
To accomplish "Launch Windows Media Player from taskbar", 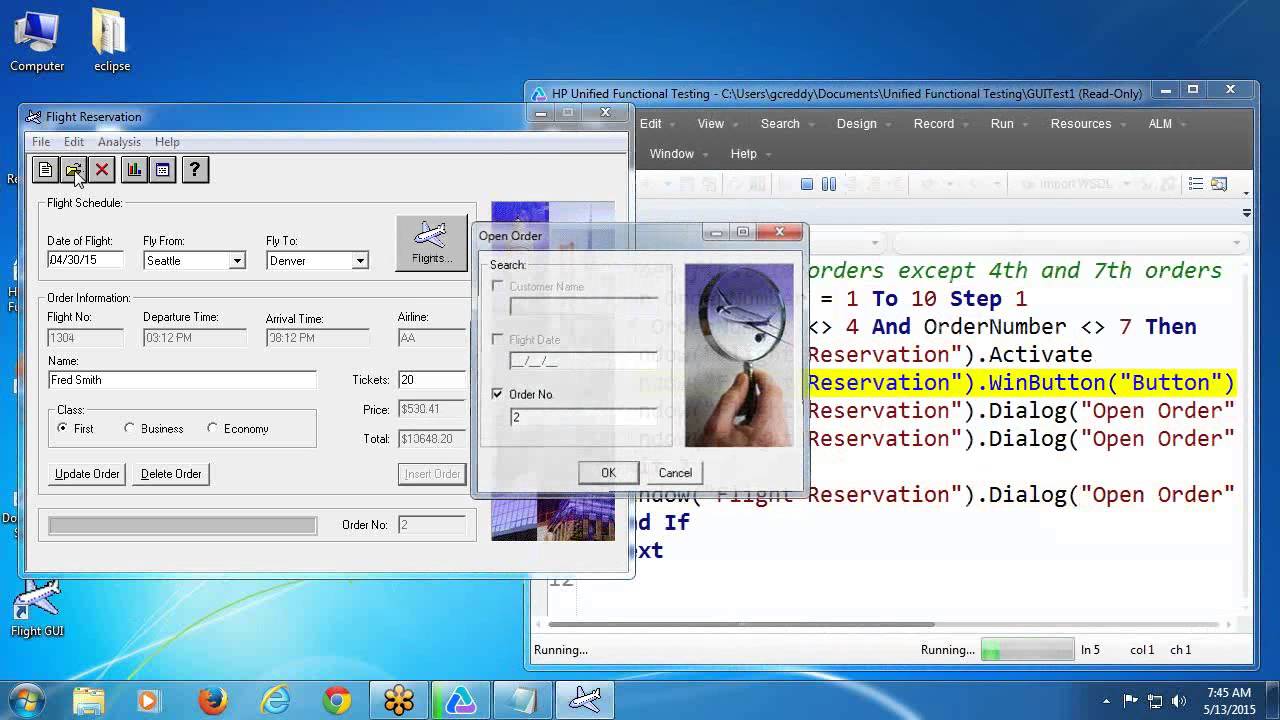I will pos(149,700).
